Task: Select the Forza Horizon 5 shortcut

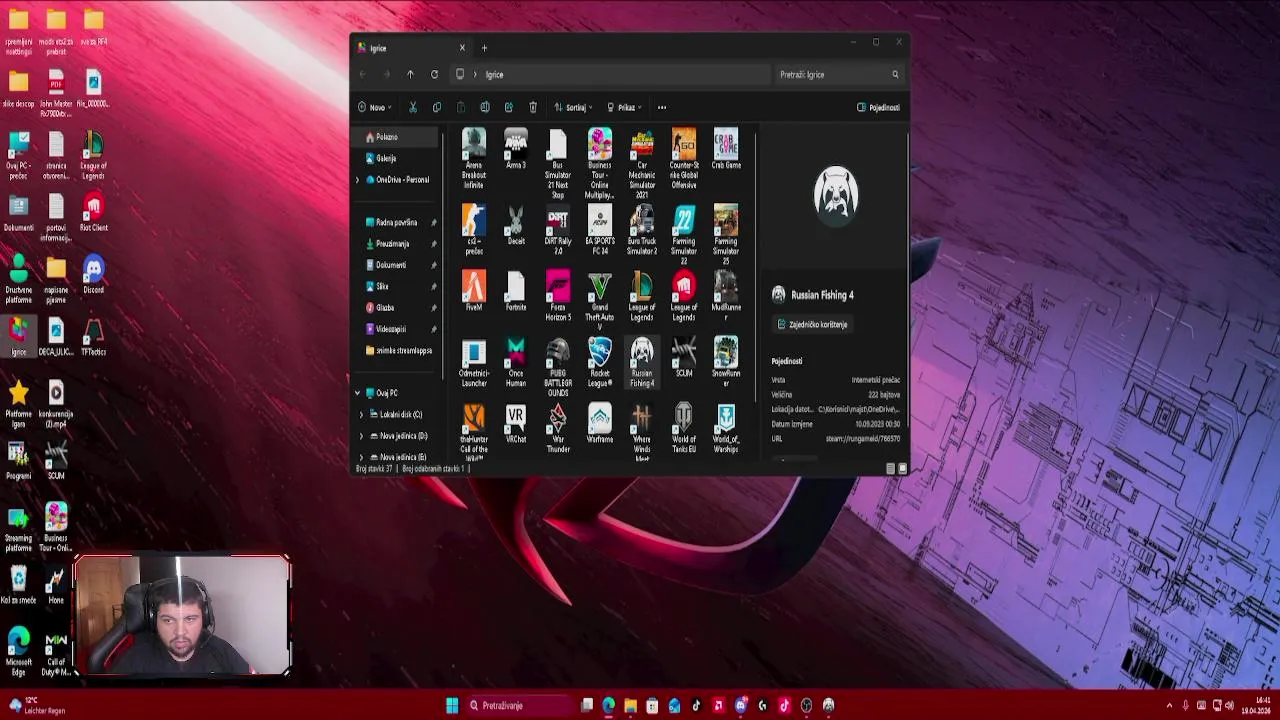Action: [558, 297]
